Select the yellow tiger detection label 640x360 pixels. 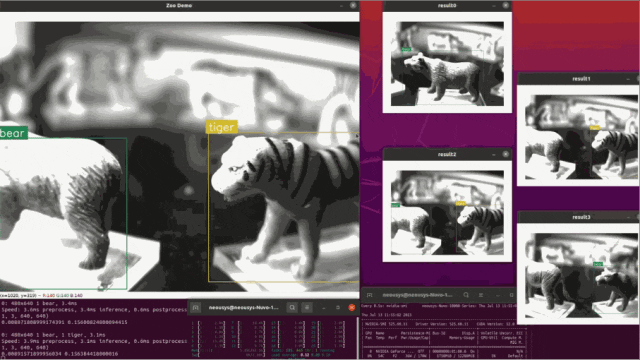[x=222, y=127]
